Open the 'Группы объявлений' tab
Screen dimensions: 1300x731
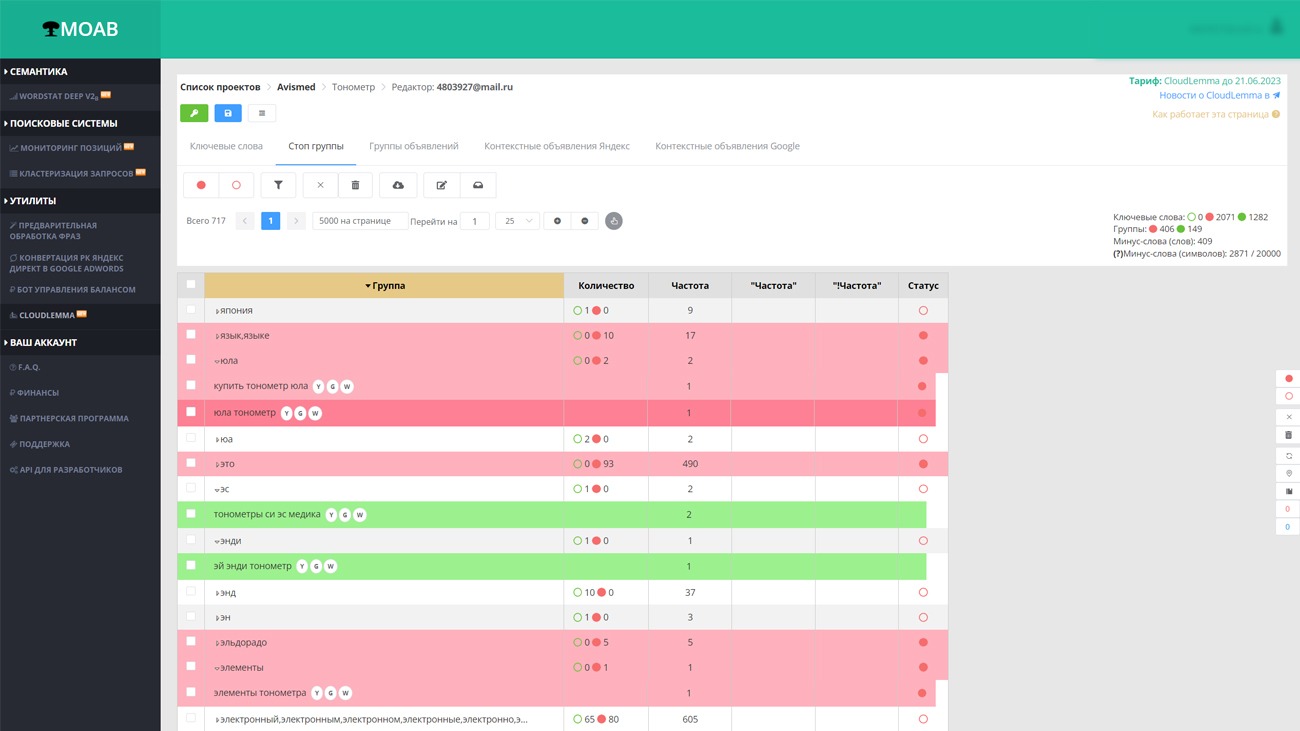[413, 146]
